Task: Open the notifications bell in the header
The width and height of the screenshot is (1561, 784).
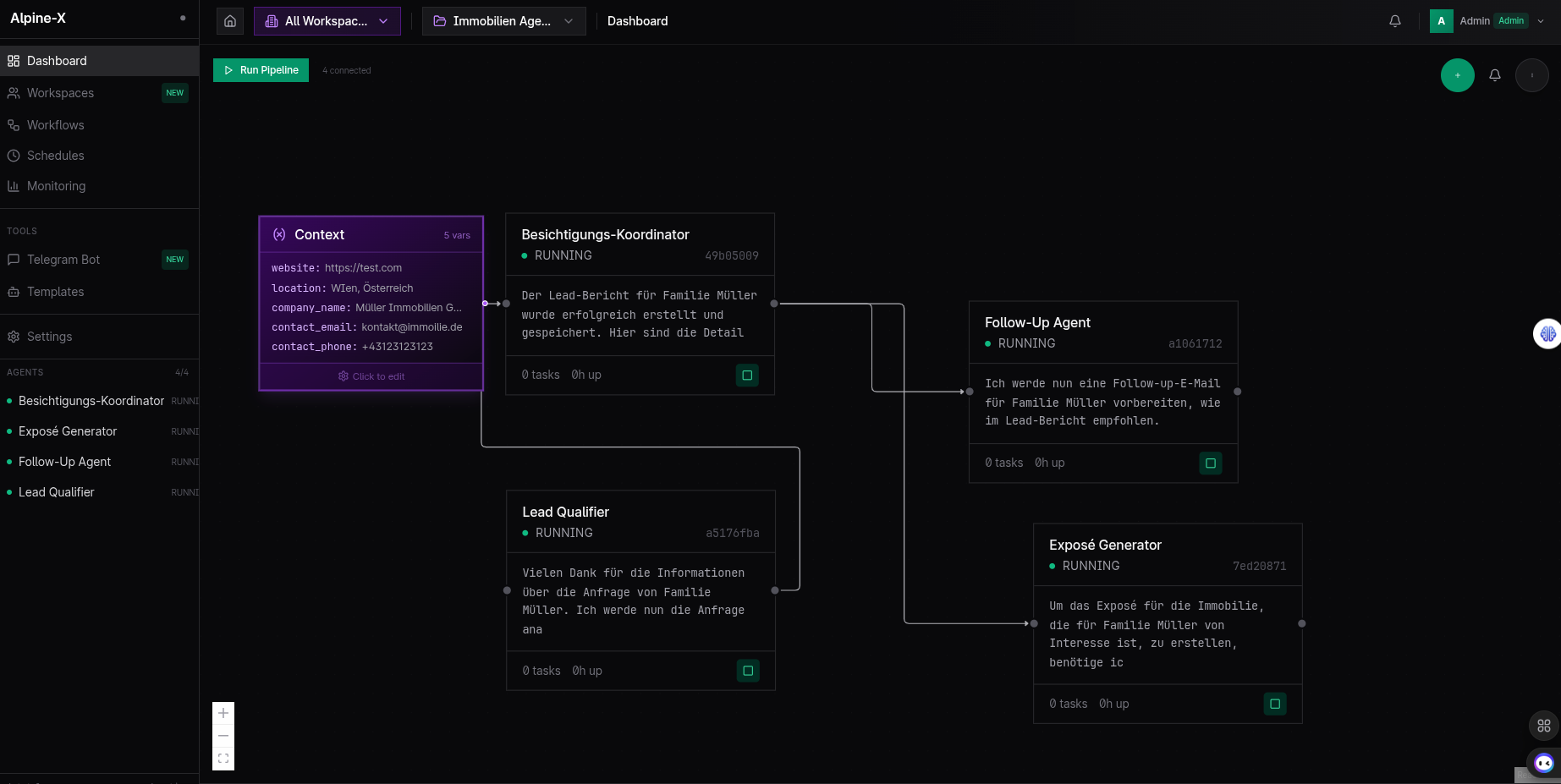Action: click(1395, 21)
